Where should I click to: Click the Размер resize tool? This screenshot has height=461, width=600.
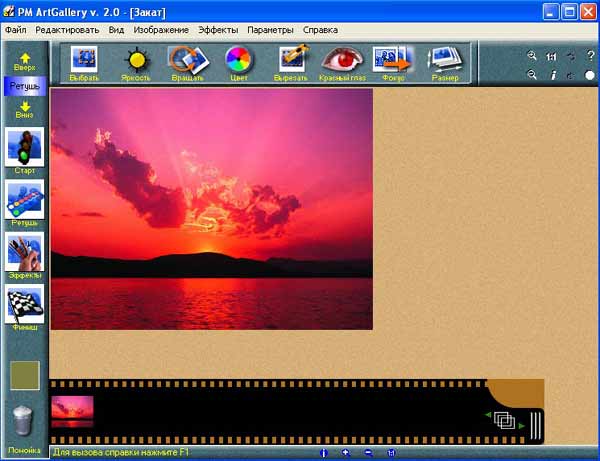click(445, 62)
